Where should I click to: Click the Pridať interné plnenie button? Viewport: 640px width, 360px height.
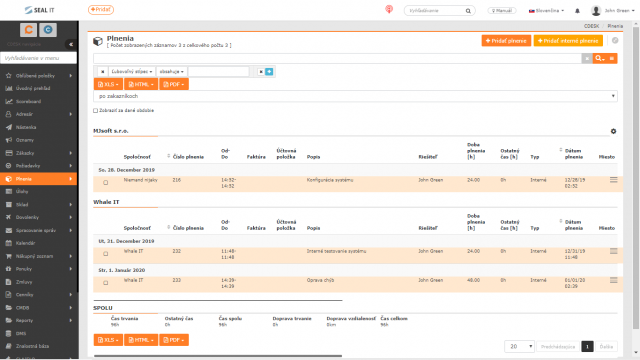point(568,40)
